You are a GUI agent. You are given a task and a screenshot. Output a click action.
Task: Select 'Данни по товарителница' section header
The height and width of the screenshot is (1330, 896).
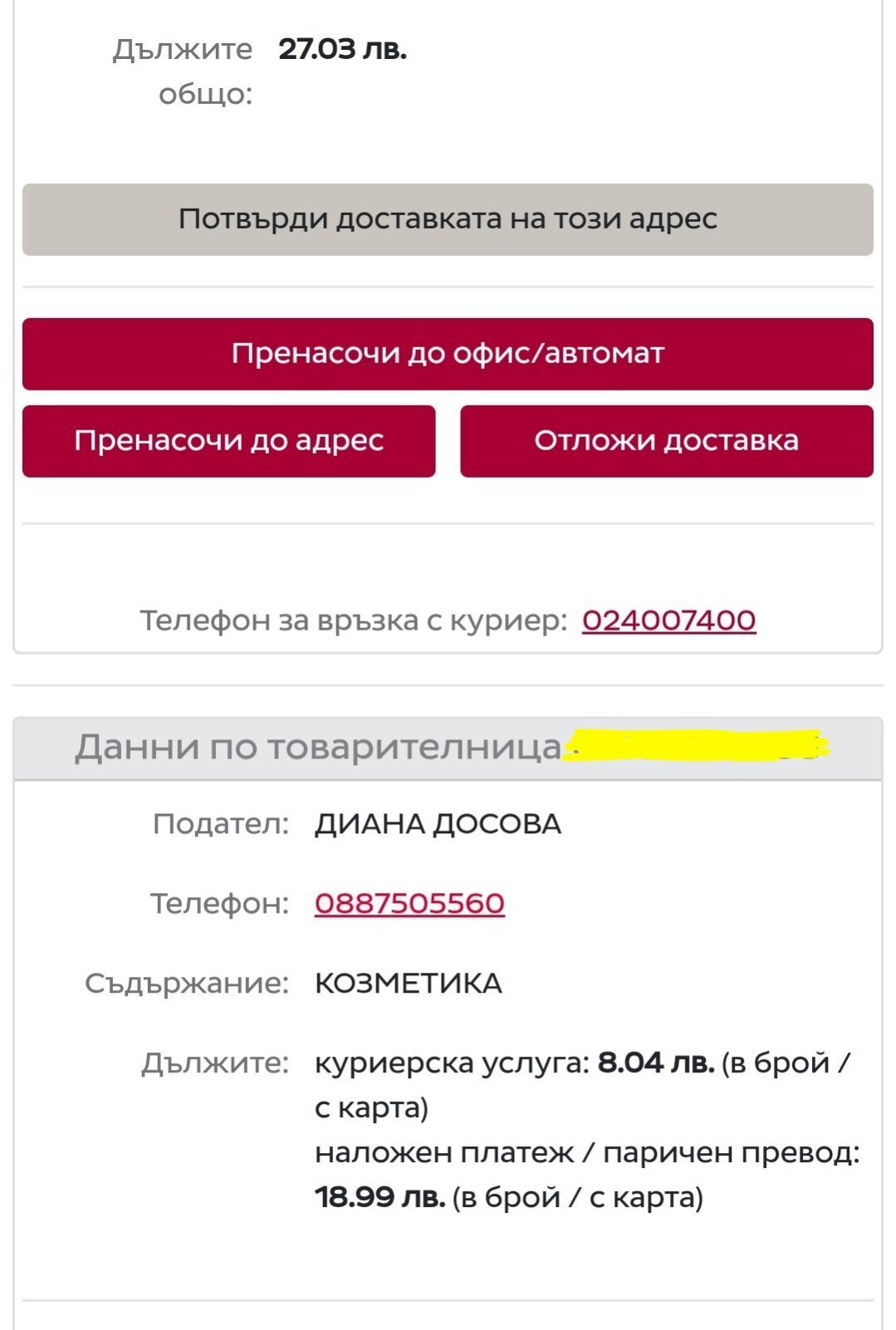[318, 747]
